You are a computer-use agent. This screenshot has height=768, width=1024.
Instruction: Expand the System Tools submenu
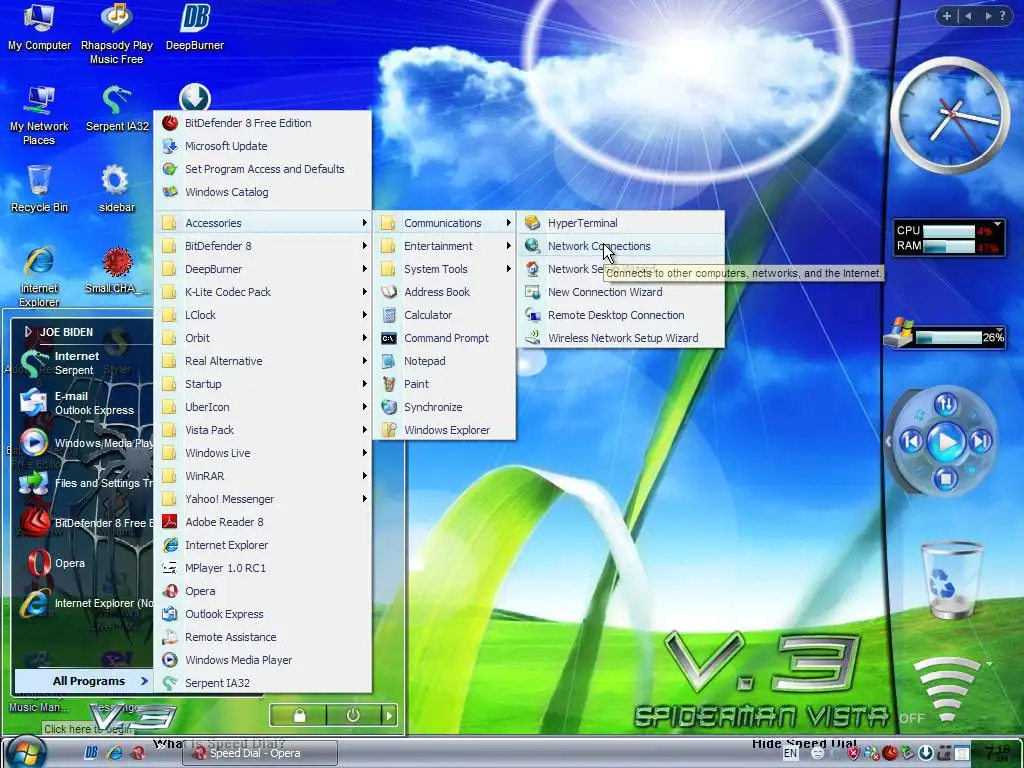point(444,269)
